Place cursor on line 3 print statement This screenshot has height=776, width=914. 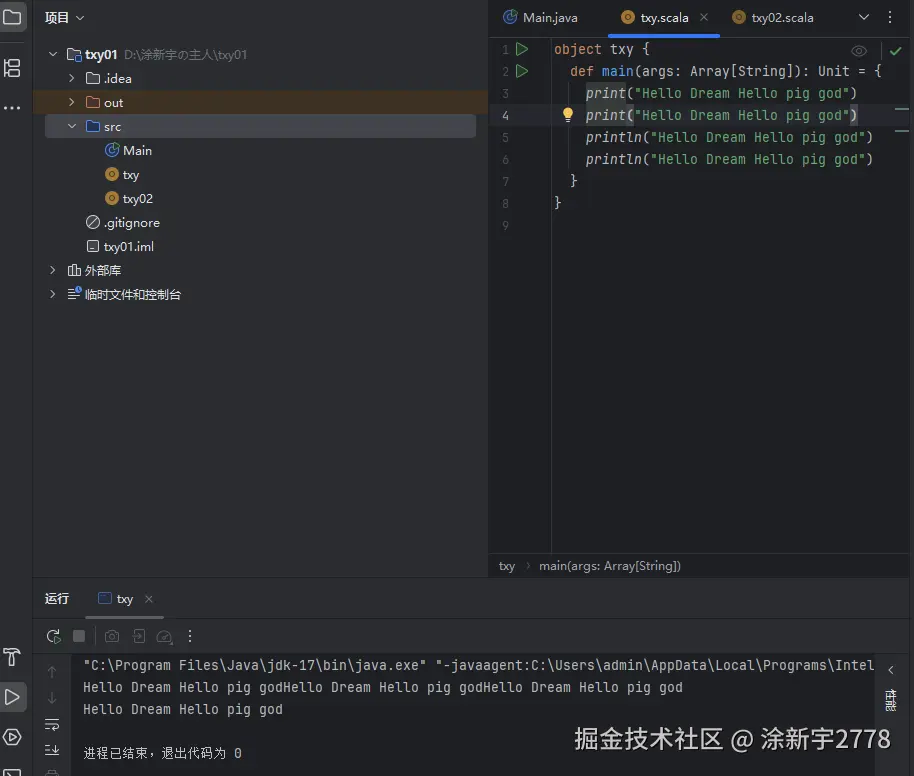721,93
